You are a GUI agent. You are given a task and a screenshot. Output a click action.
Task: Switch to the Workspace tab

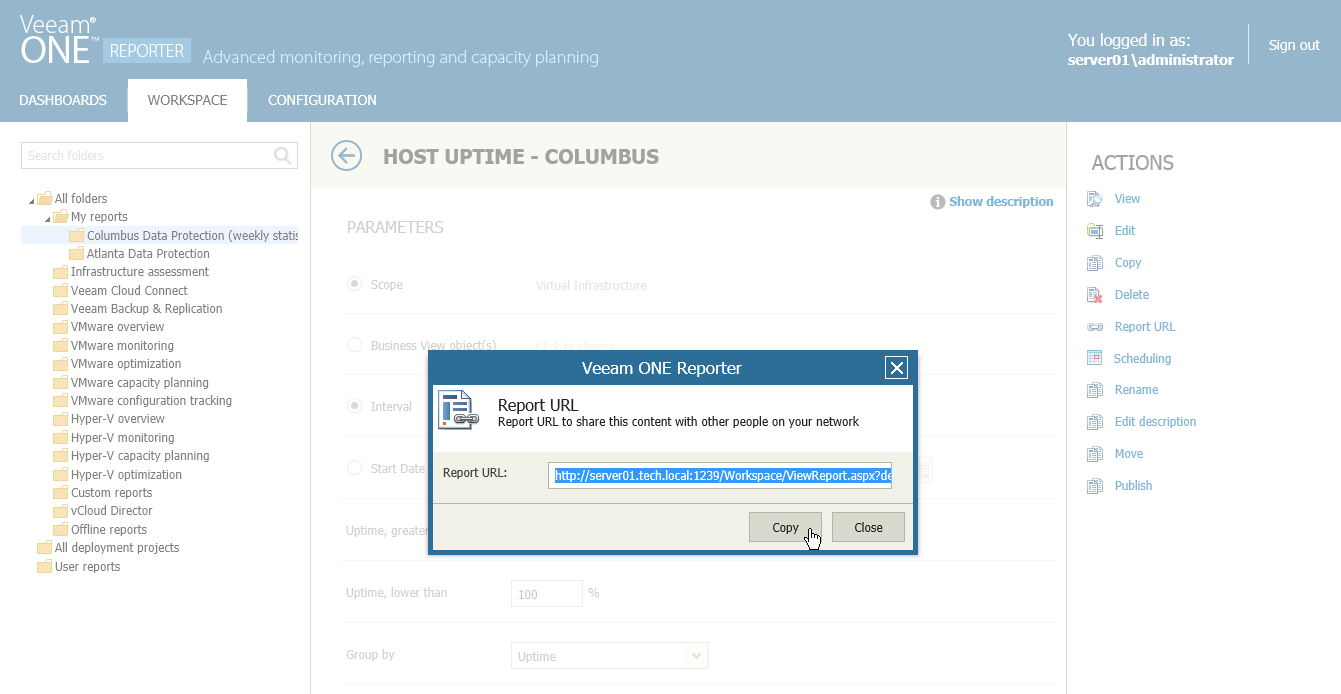click(187, 100)
